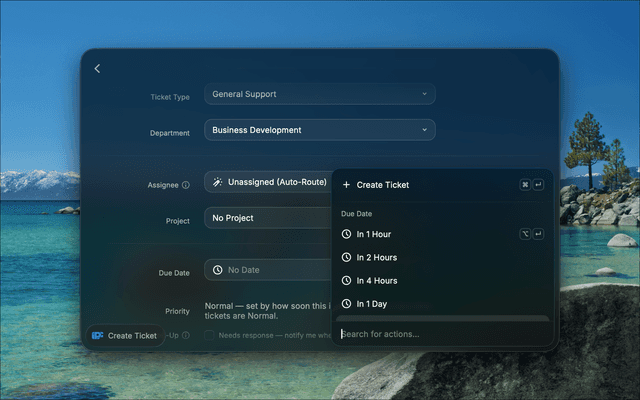Expand the Business Development department dropdown
This screenshot has width=640, height=400.
point(320,130)
